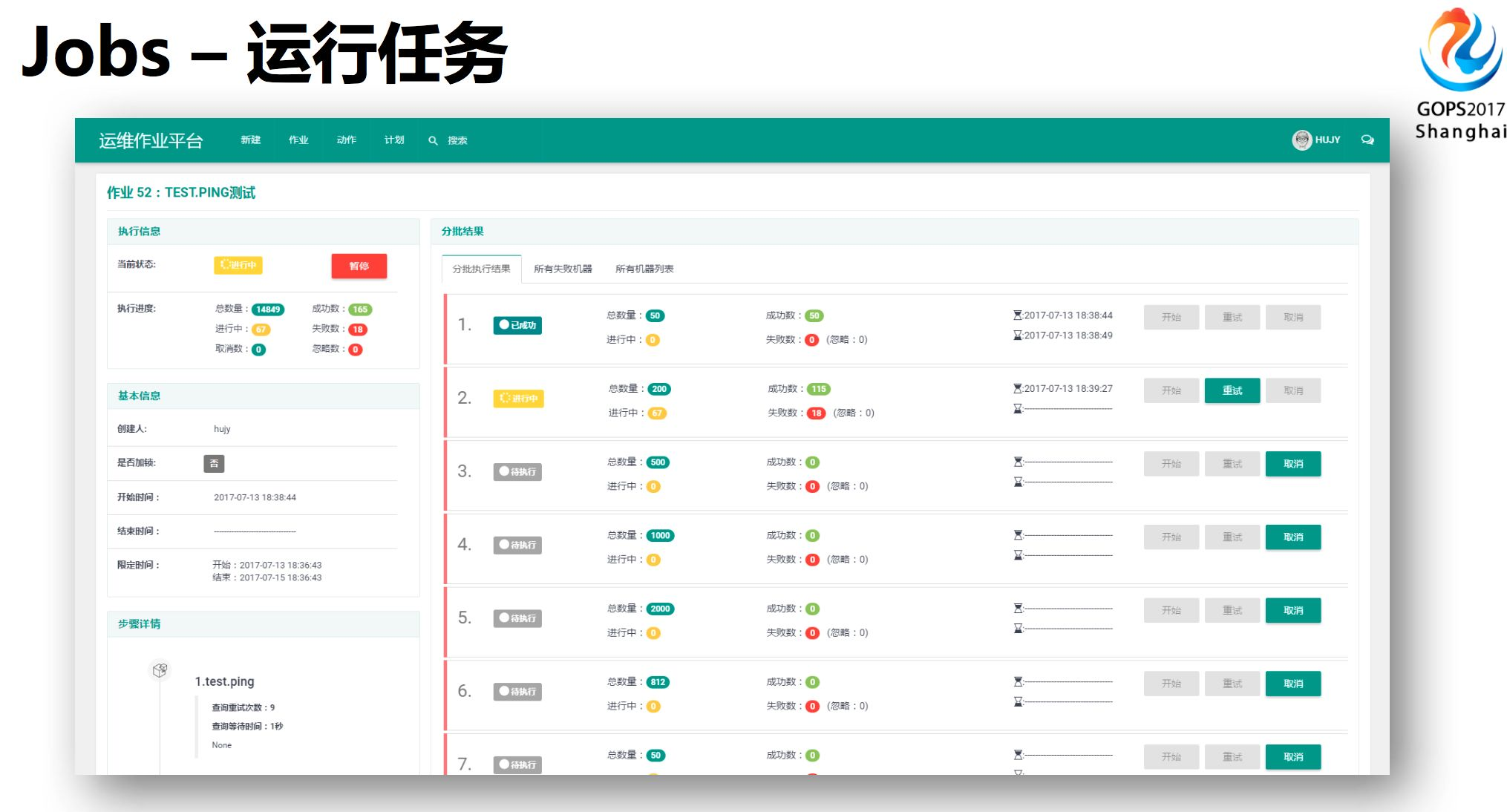Click the spinning 进行中 status badge in 执行信息
Image resolution: width=1507 pixels, height=812 pixels.
[x=238, y=265]
